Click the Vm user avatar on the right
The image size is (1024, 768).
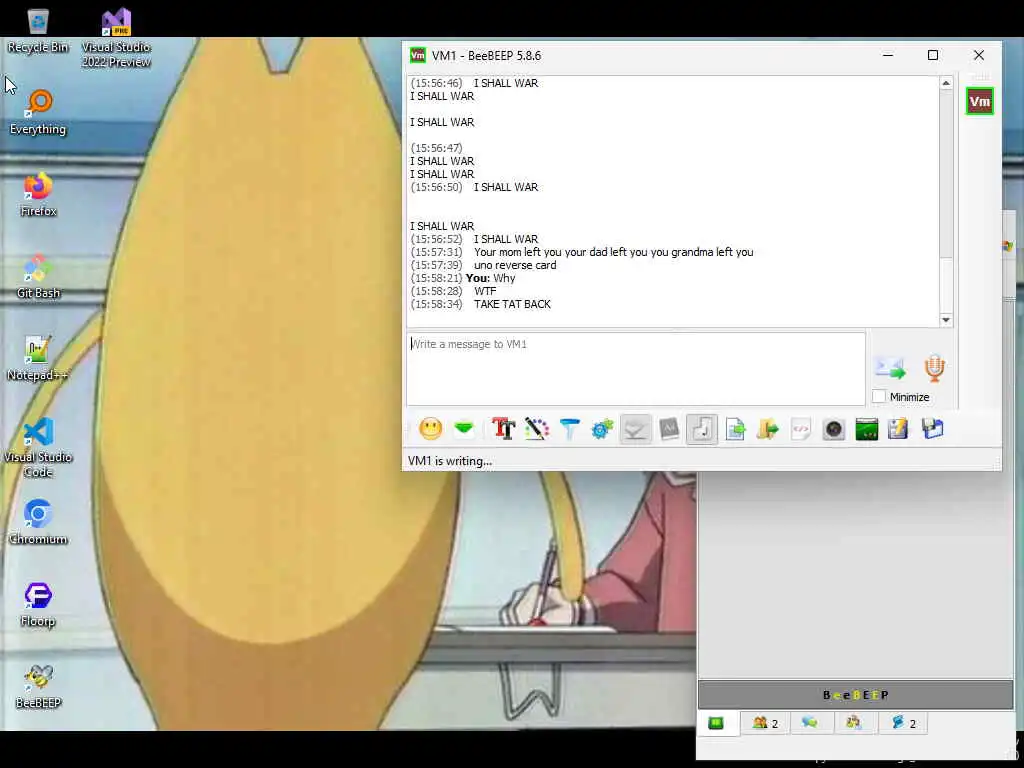tap(980, 101)
